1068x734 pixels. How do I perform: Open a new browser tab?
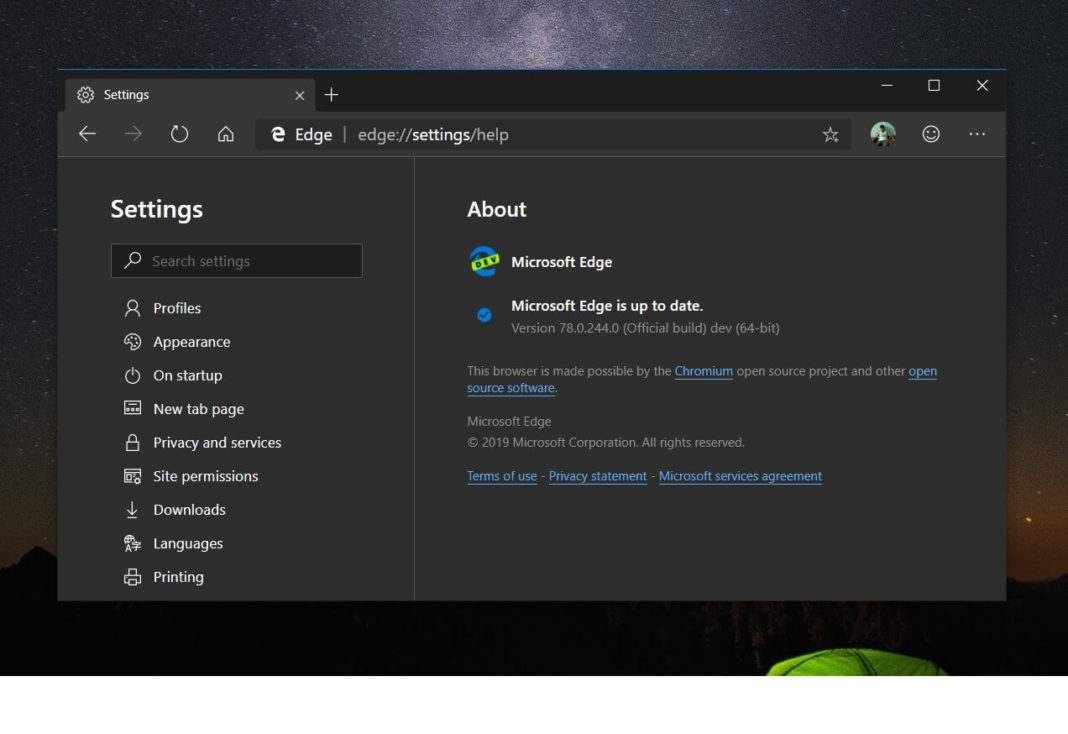click(331, 94)
